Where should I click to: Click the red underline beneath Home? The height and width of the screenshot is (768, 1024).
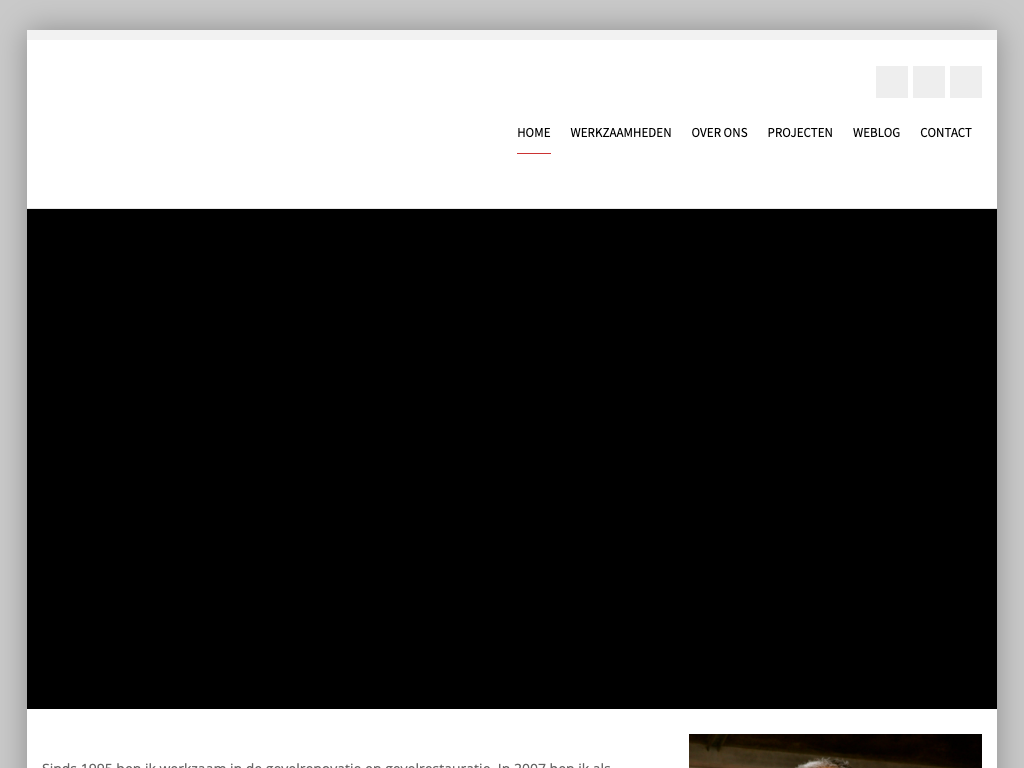(x=533, y=153)
